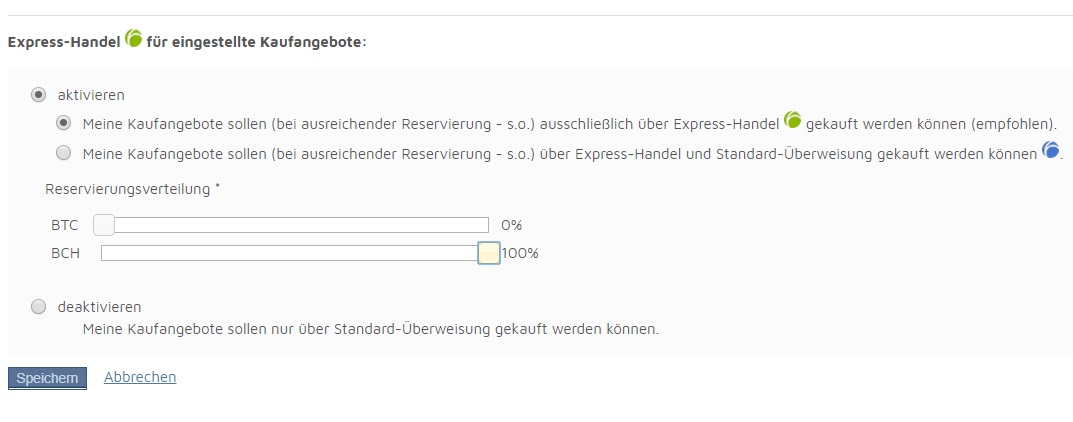1073x422 pixels.
Task: Click the BCH slider handle
Action: (x=489, y=253)
